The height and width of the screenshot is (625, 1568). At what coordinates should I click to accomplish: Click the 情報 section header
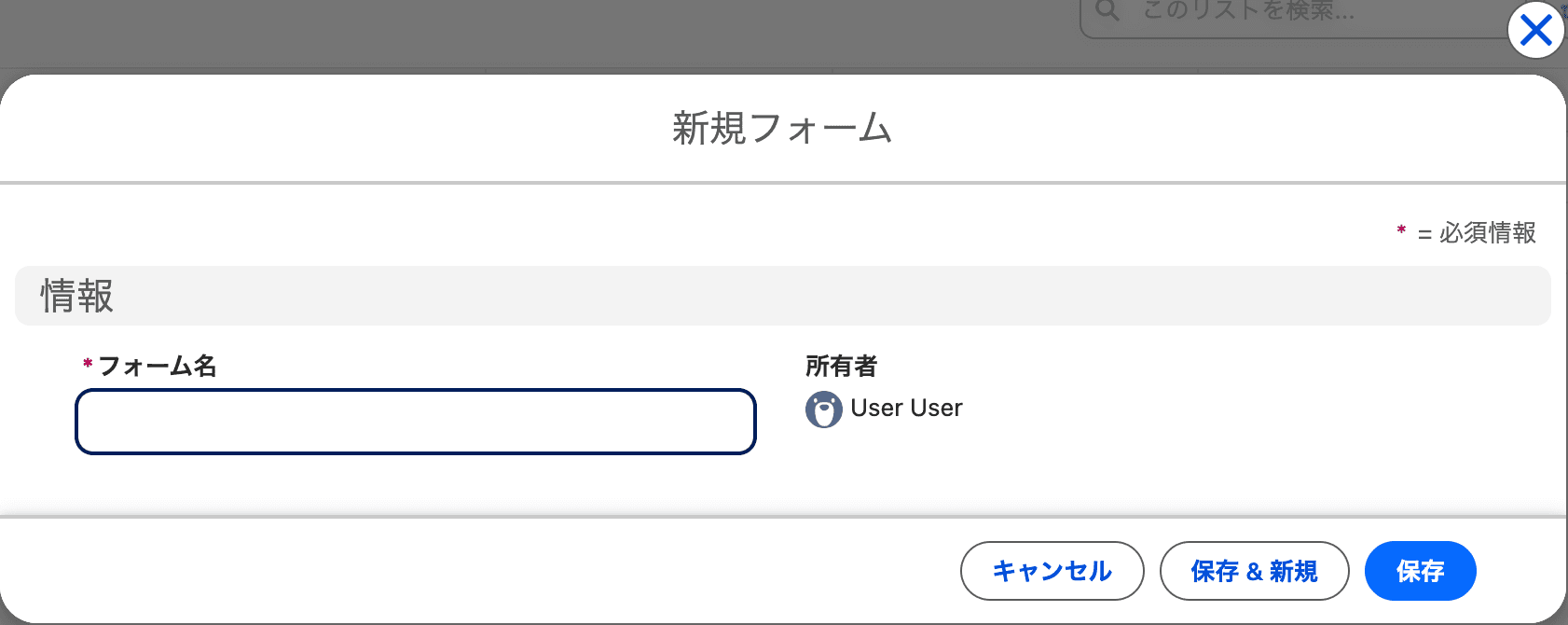pyautogui.click(x=782, y=296)
